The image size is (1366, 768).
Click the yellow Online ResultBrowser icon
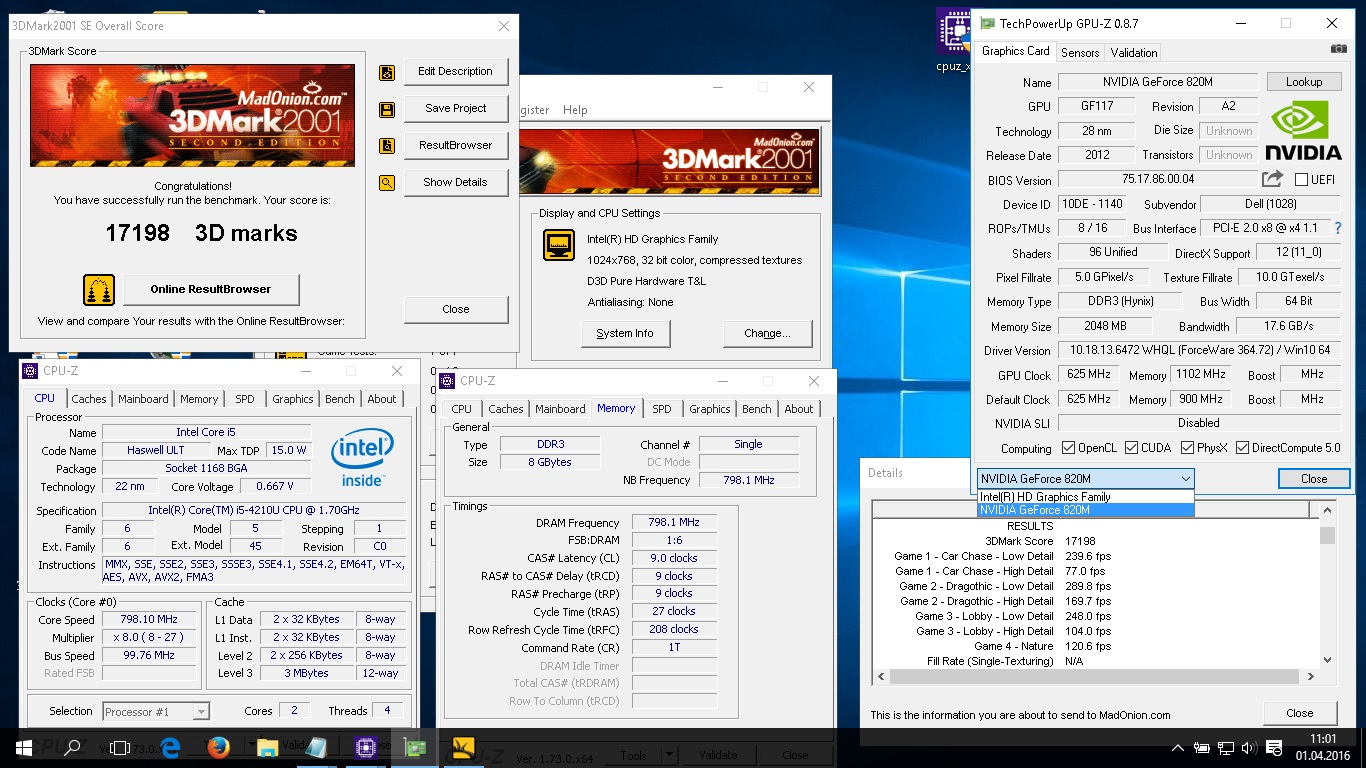coord(99,290)
